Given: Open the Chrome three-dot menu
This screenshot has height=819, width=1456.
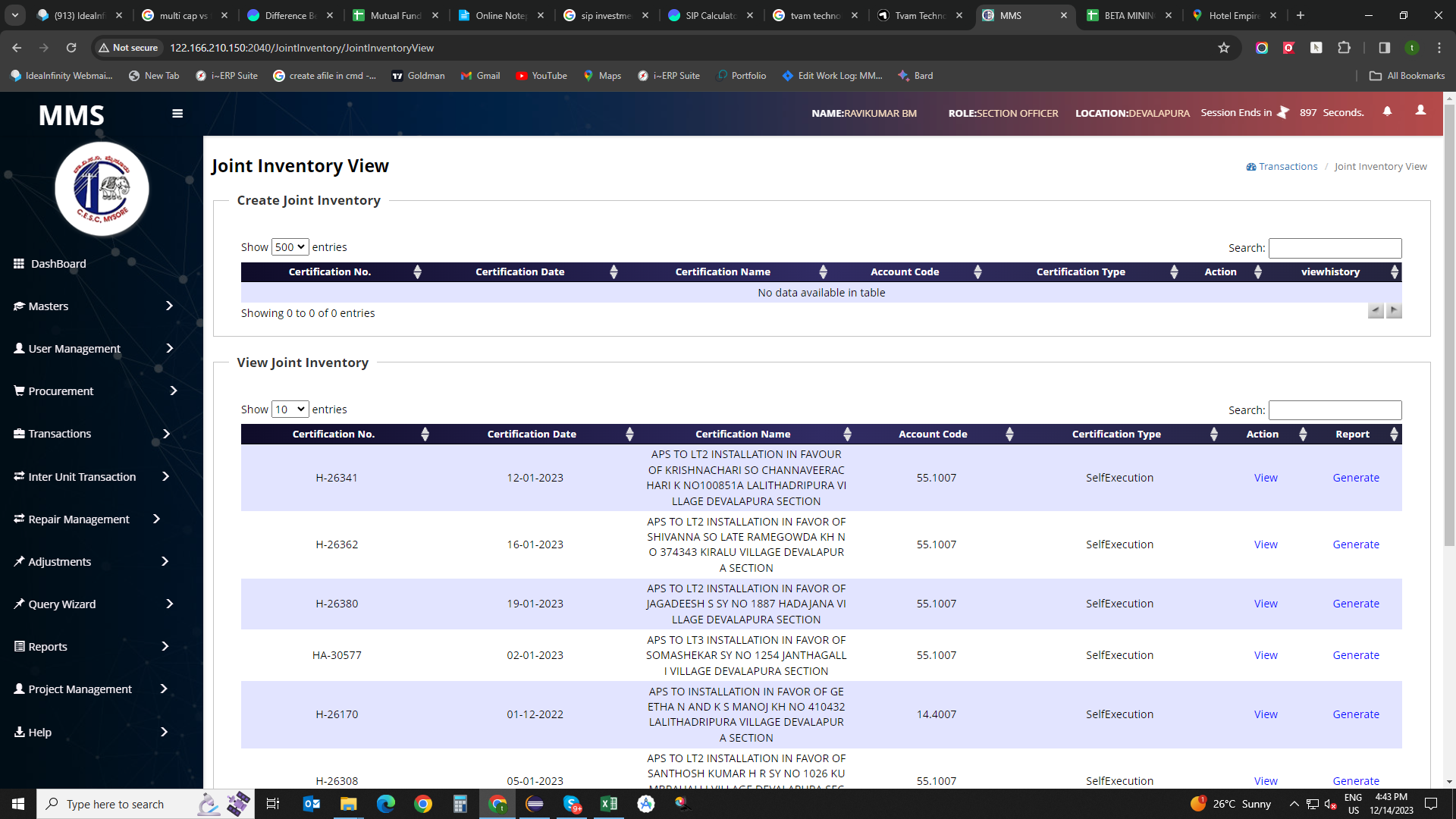Looking at the screenshot, I should [1439, 48].
